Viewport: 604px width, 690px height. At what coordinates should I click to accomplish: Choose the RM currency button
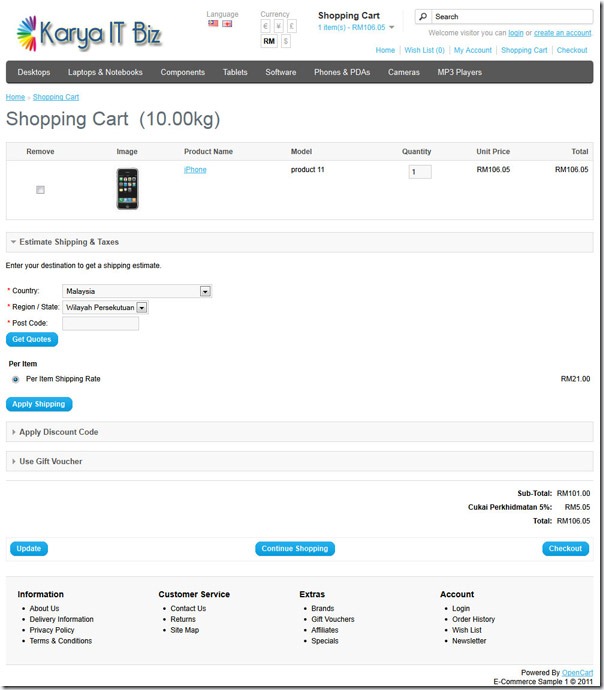pyautogui.click(x=269, y=41)
